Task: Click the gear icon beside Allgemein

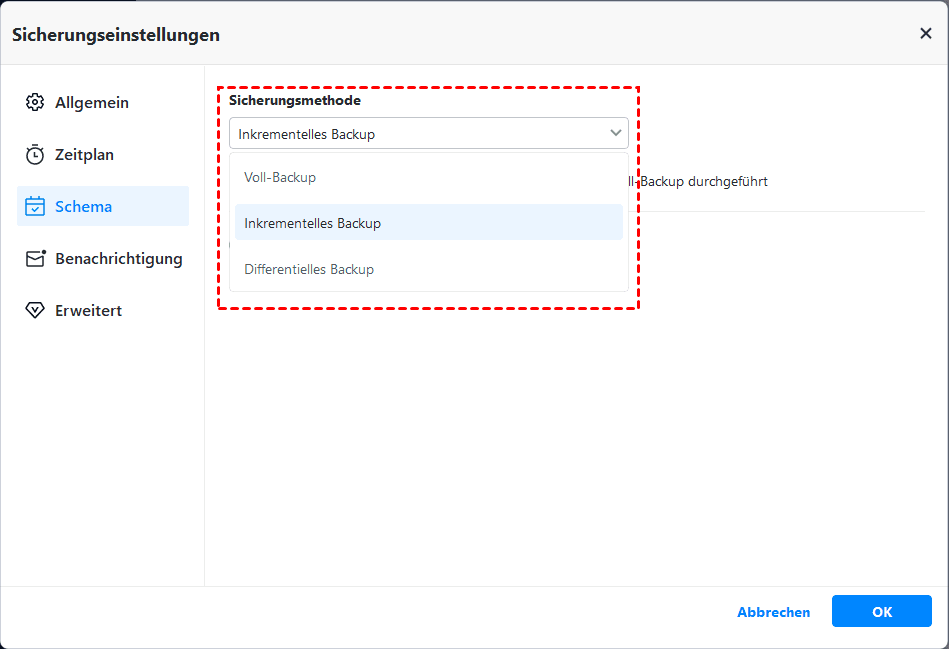Action: [x=35, y=103]
